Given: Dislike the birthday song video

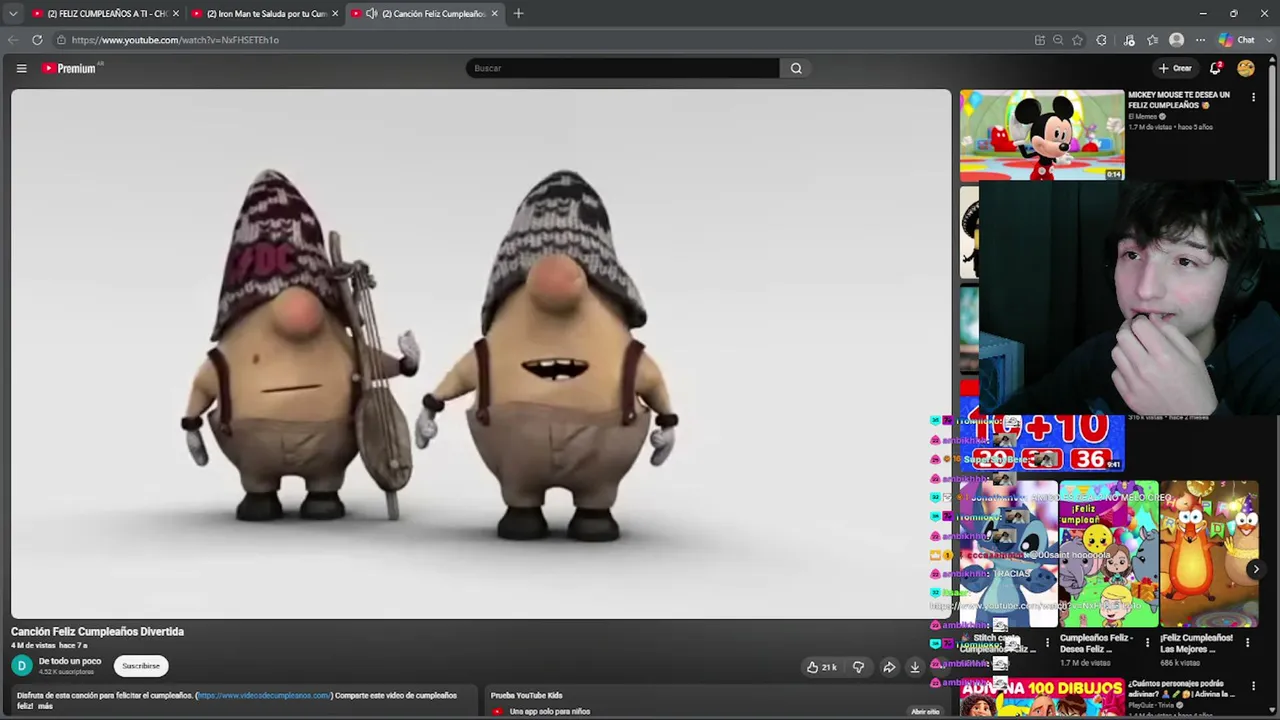Looking at the screenshot, I should click(858, 667).
